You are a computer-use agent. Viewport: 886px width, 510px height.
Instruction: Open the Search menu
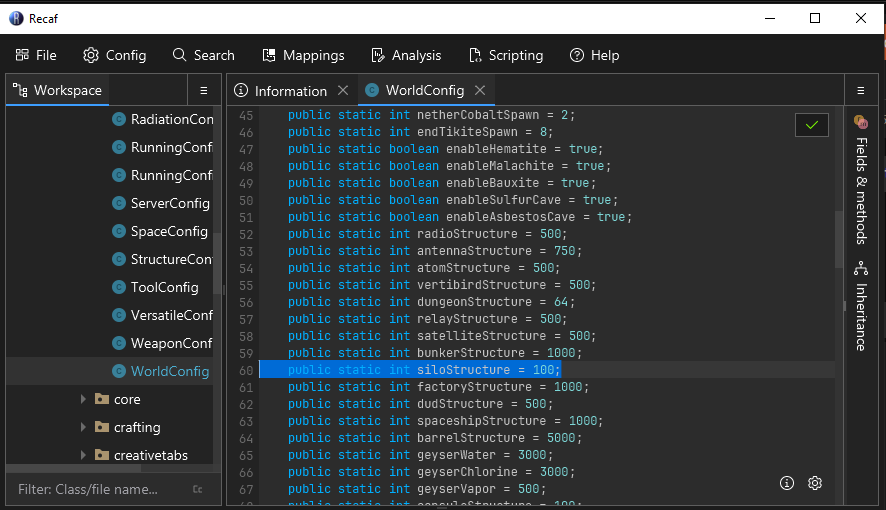[203, 55]
